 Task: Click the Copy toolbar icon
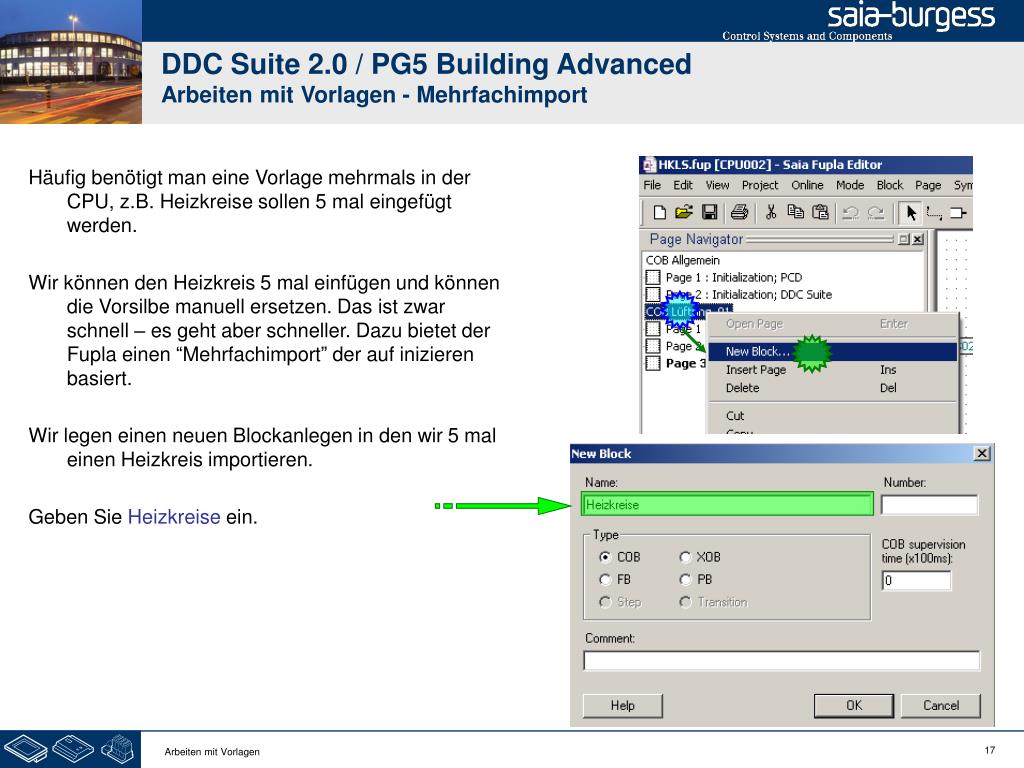click(795, 212)
